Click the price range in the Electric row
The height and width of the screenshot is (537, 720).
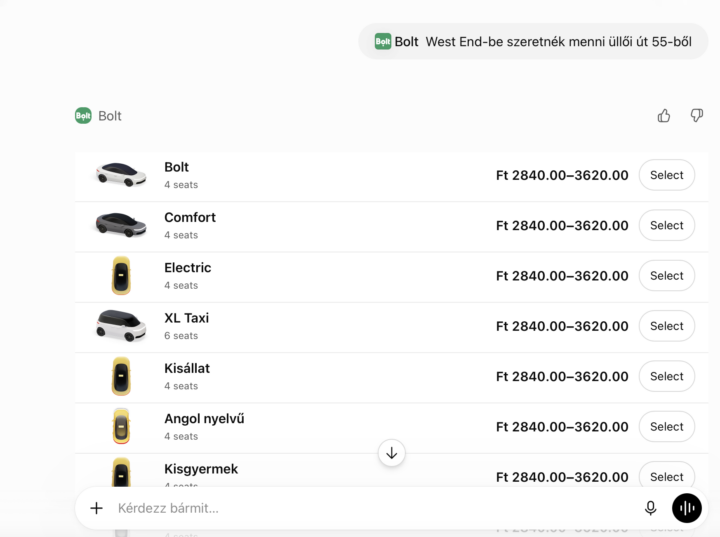562,276
